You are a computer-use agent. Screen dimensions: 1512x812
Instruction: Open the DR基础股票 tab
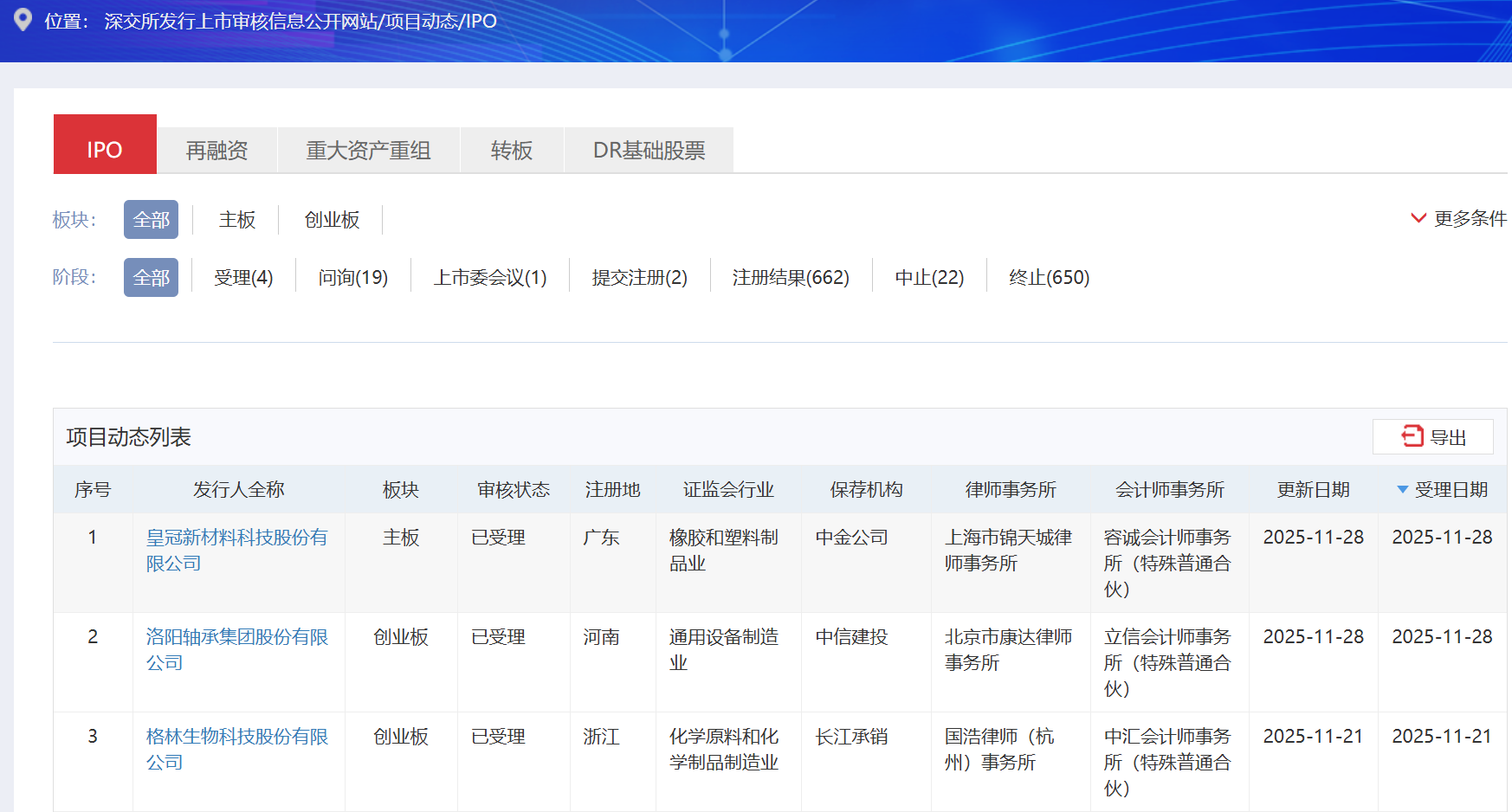coord(649,151)
